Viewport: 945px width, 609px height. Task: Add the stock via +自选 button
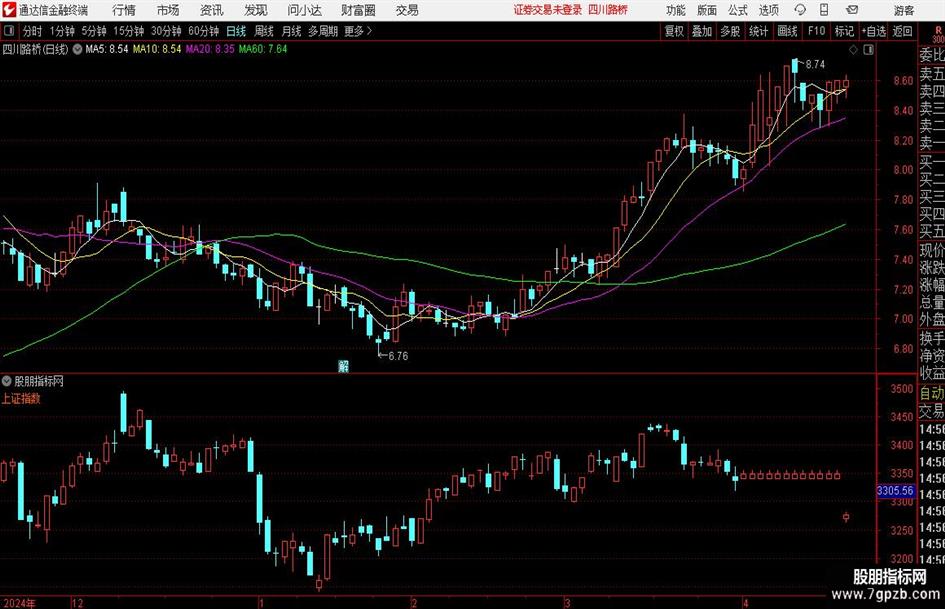[874, 31]
